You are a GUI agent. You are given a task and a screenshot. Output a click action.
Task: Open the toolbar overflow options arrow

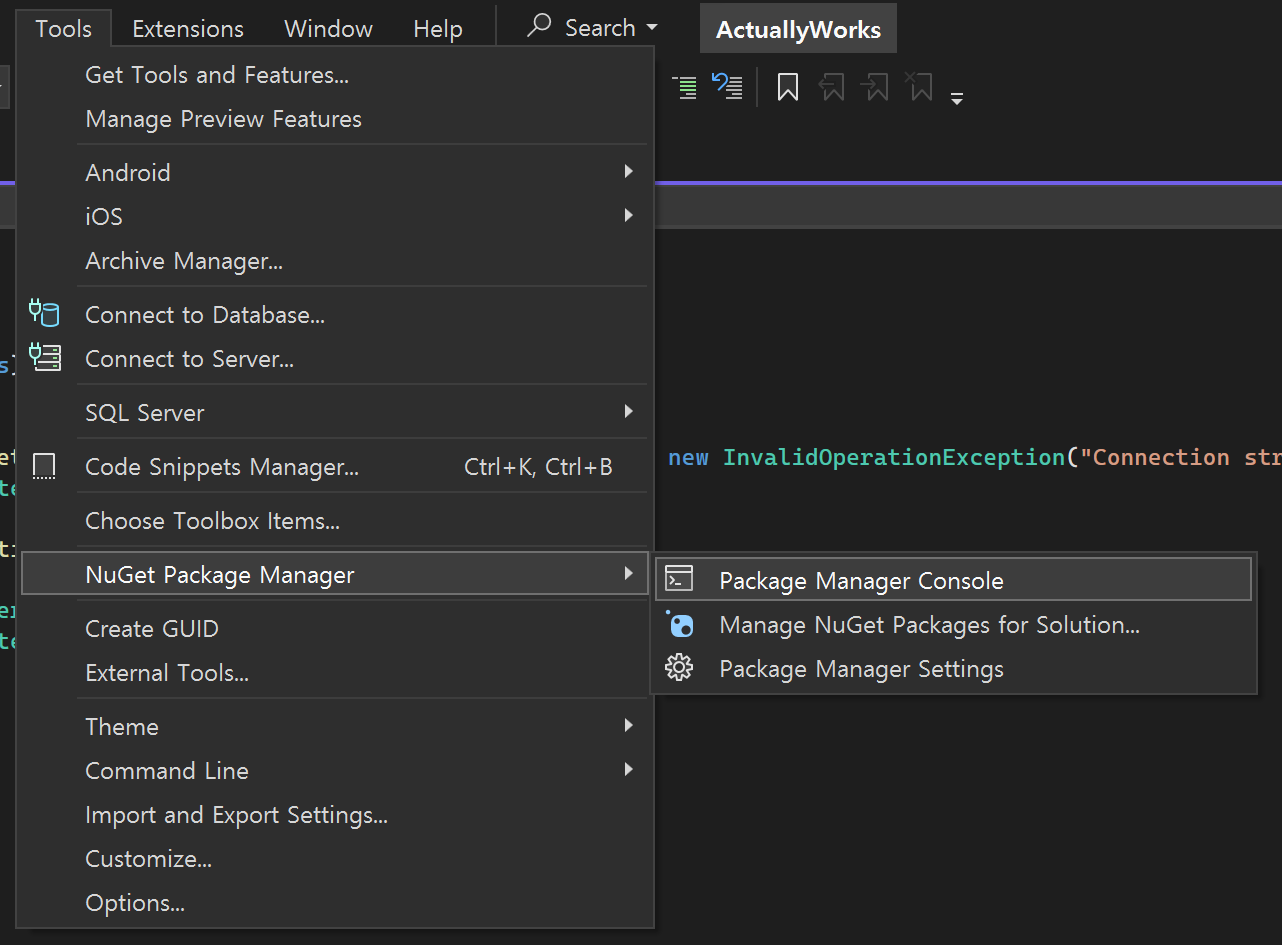[x=957, y=98]
